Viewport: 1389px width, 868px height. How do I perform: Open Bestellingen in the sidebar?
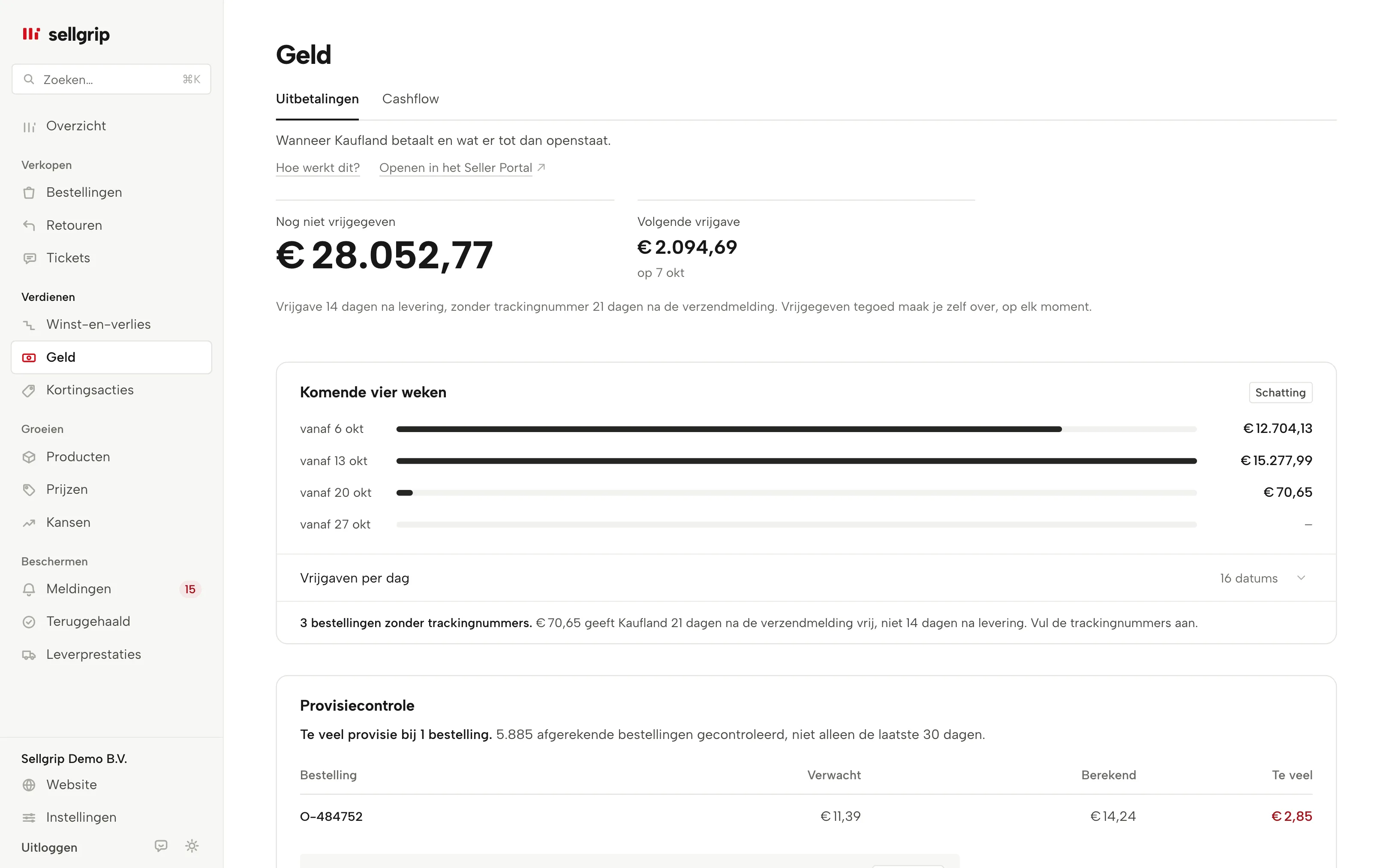pyautogui.click(x=111, y=192)
